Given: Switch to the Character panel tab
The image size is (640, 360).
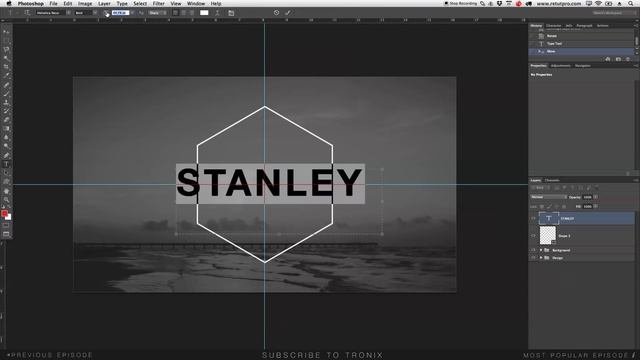Looking at the screenshot, I should point(553,26).
